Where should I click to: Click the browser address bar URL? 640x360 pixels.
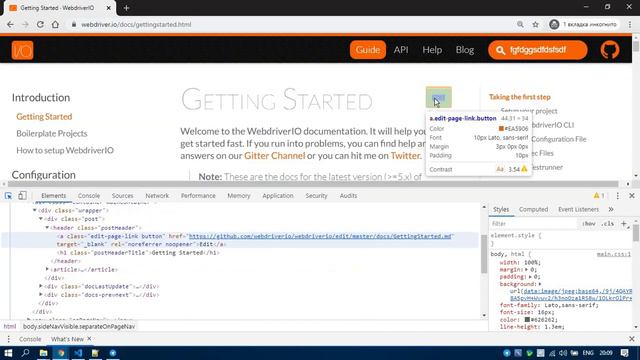pyautogui.click(x=136, y=24)
